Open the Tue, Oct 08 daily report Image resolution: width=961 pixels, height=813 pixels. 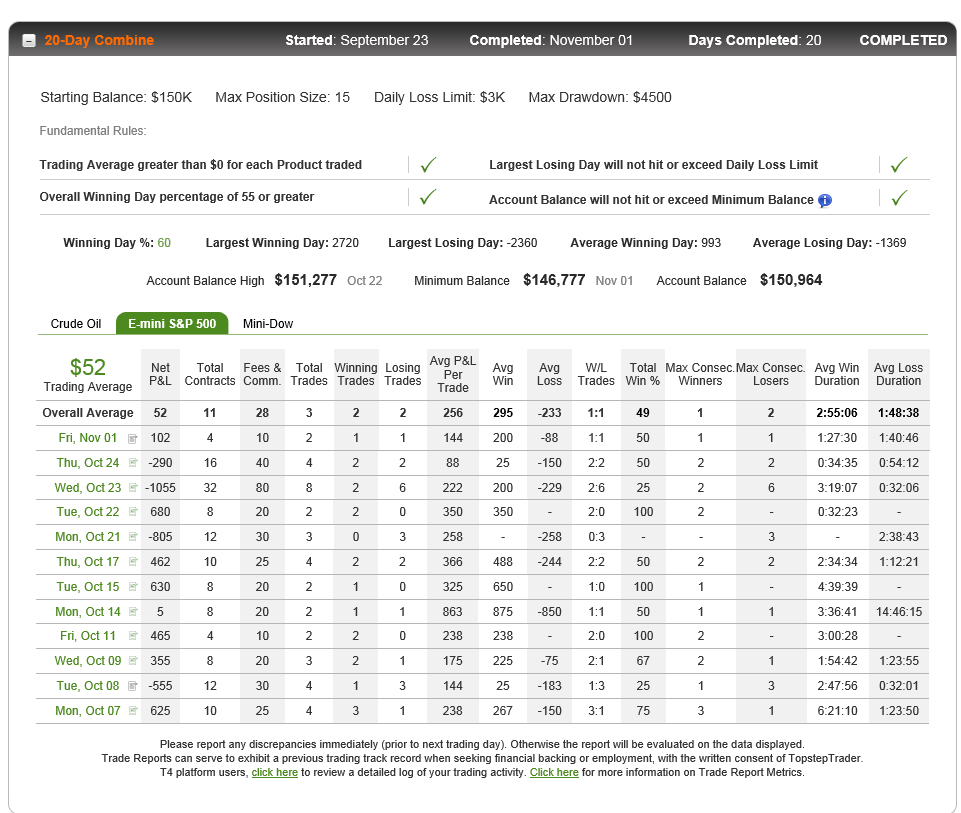(x=88, y=686)
